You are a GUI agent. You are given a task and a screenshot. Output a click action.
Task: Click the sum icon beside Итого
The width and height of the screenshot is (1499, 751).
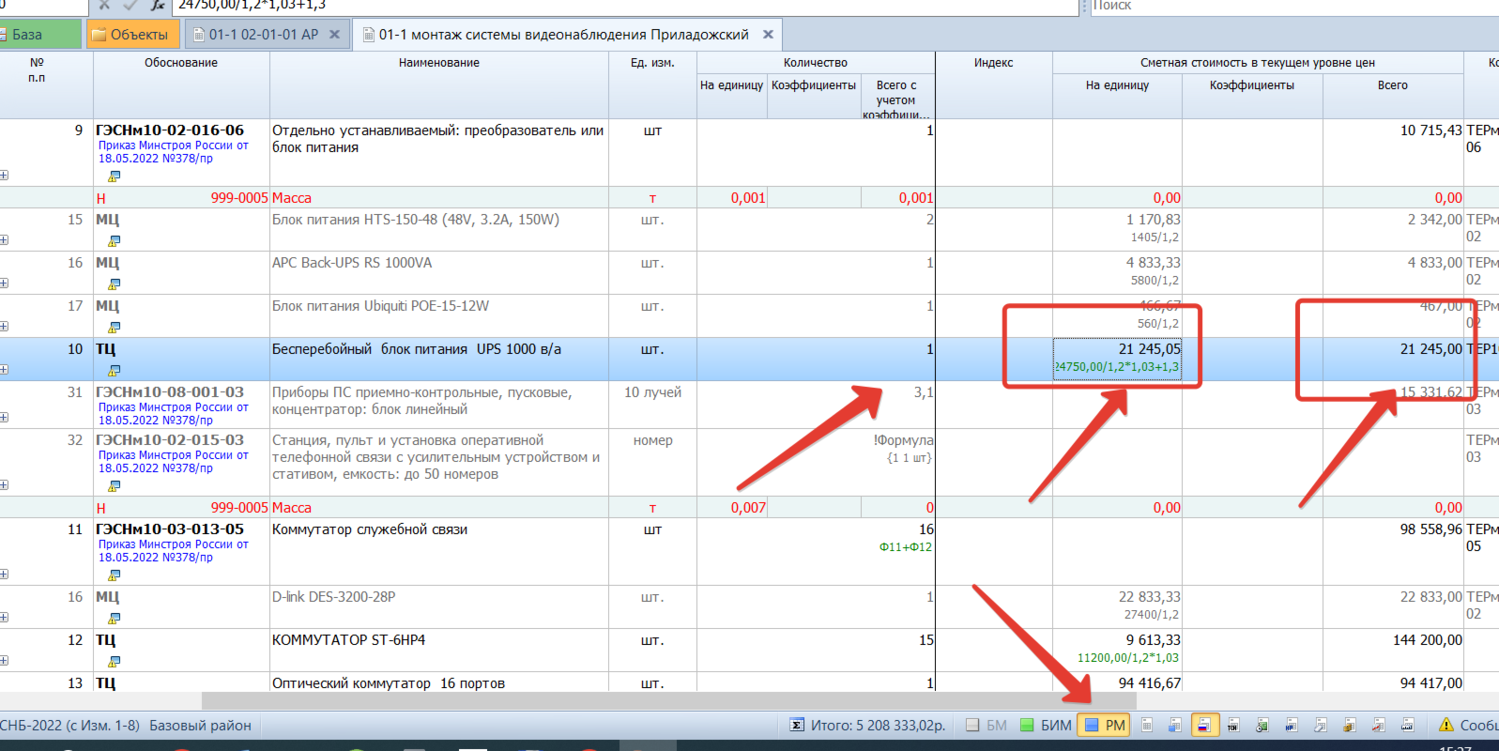tap(796, 725)
